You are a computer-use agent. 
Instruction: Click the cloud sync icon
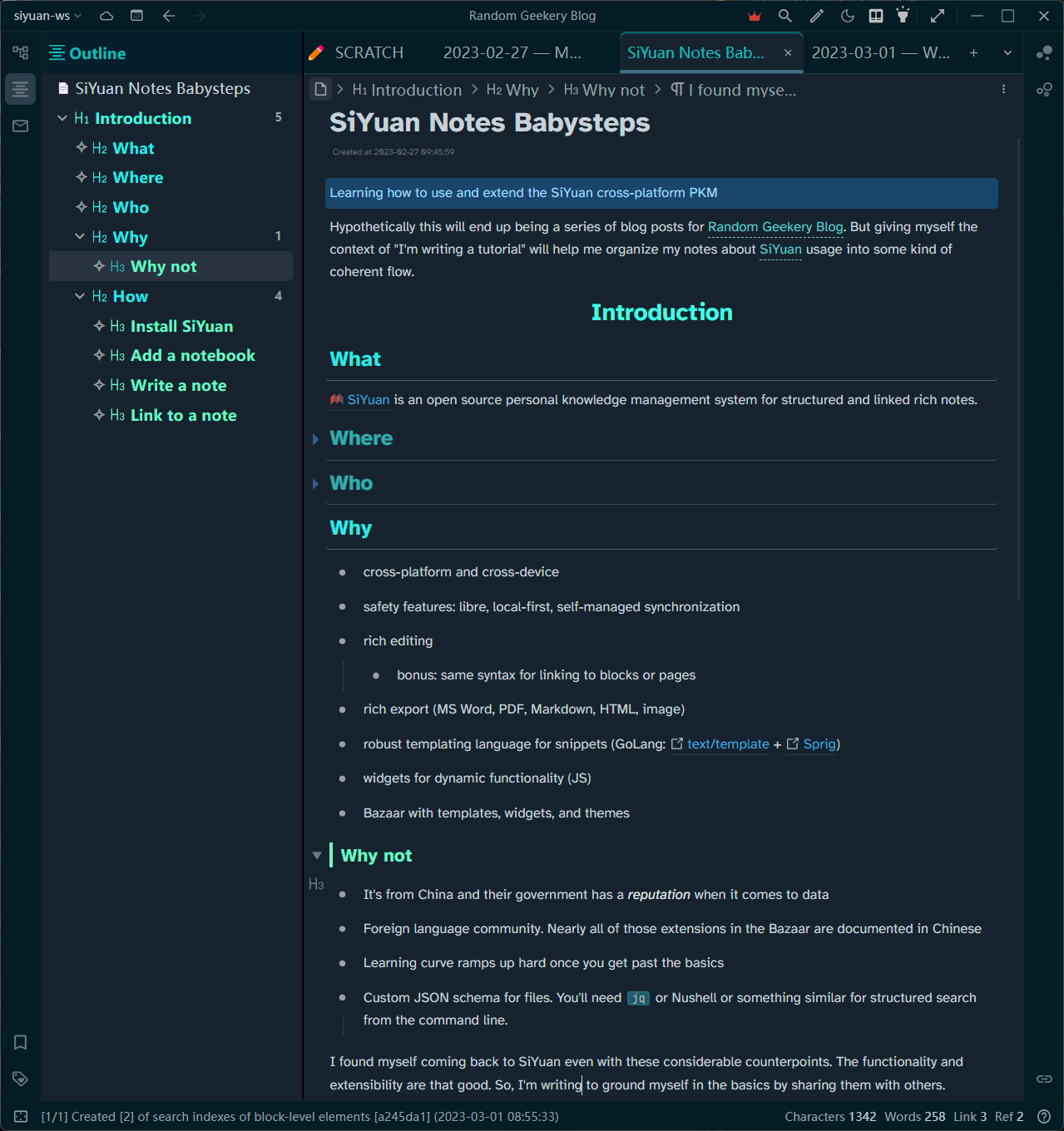click(106, 16)
